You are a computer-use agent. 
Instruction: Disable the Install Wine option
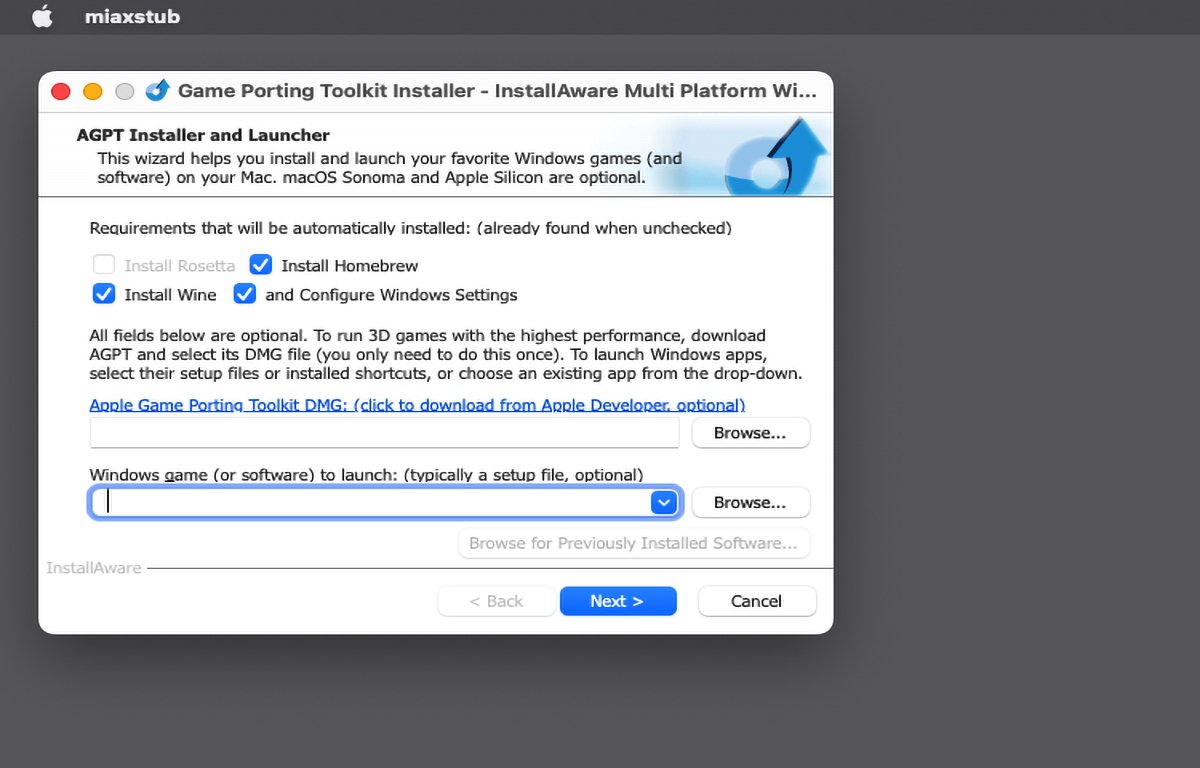coord(104,294)
